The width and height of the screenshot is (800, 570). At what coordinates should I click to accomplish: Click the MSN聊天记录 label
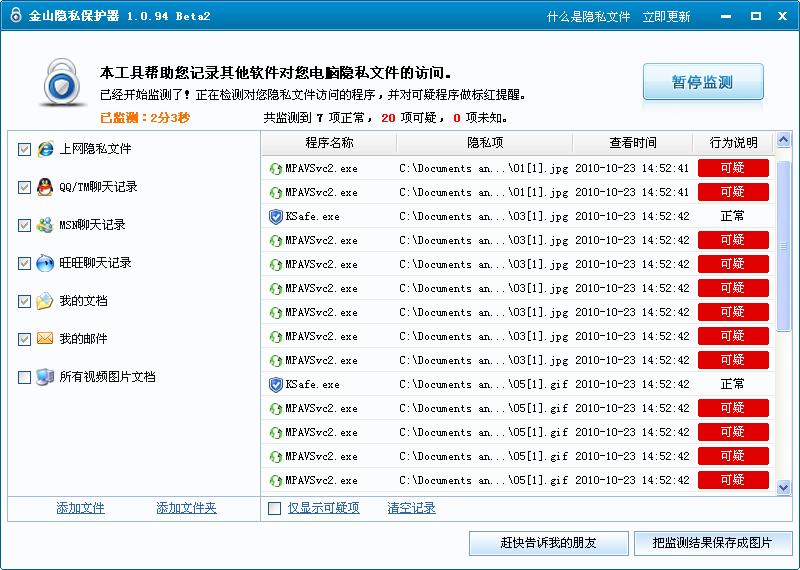tap(92, 225)
